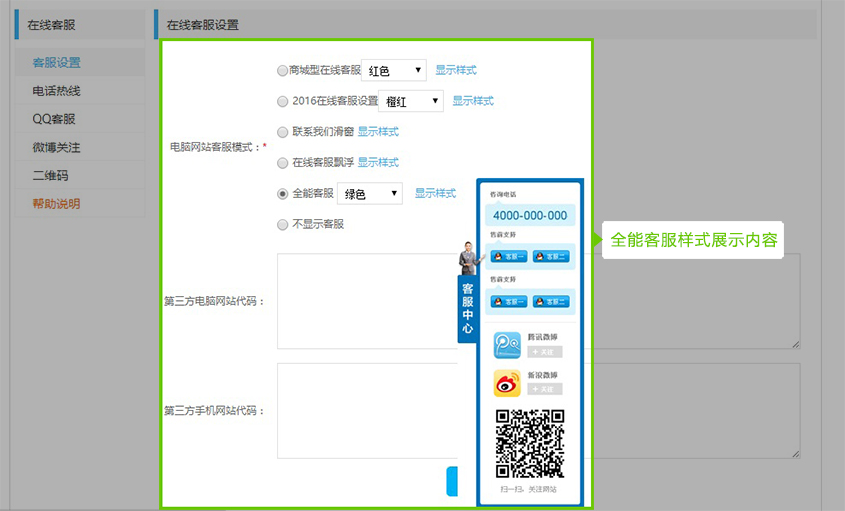Open the 帮助说明 link in sidebar
845x511 pixels.
point(56,204)
